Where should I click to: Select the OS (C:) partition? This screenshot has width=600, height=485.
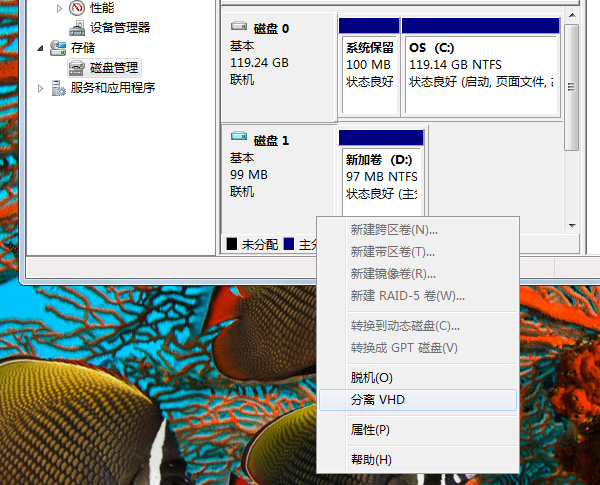481,68
